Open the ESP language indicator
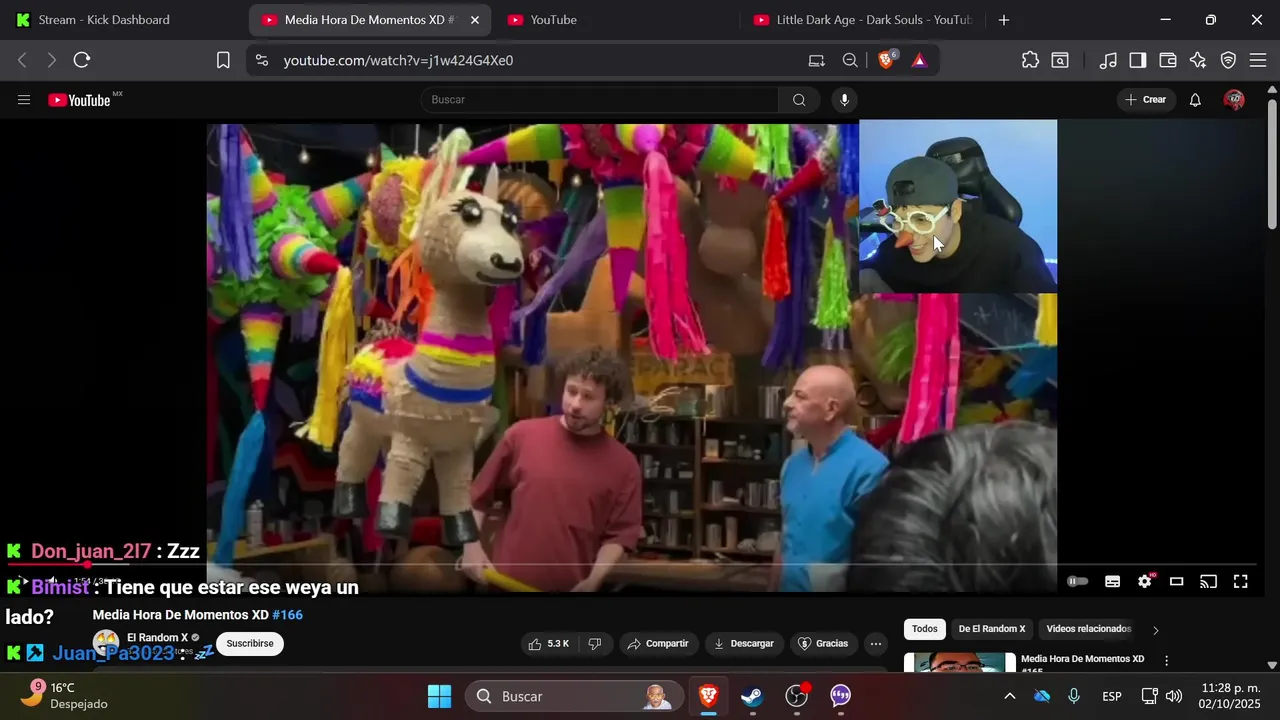Viewport: 1280px width, 720px height. click(x=1112, y=696)
